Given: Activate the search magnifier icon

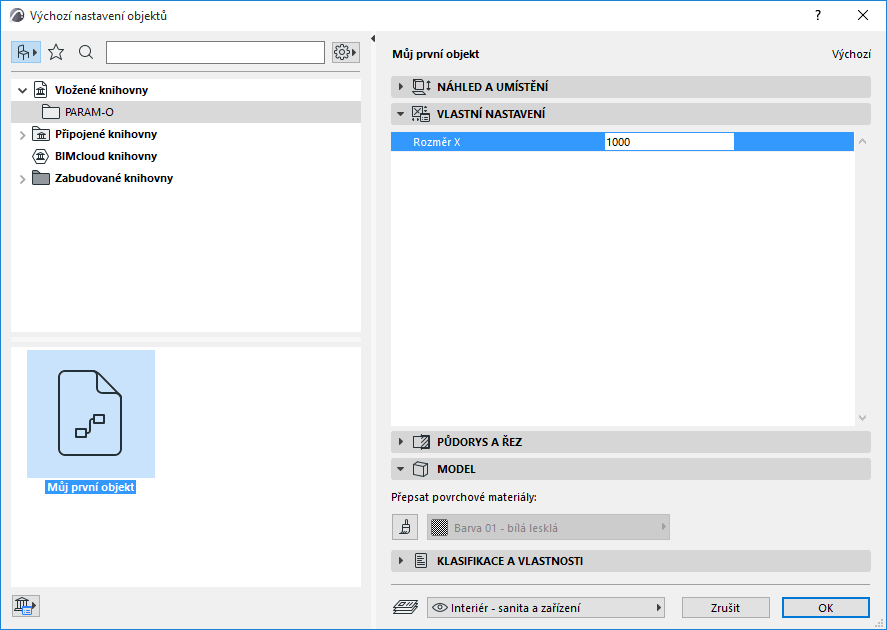Looking at the screenshot, I should pos(86,51).
